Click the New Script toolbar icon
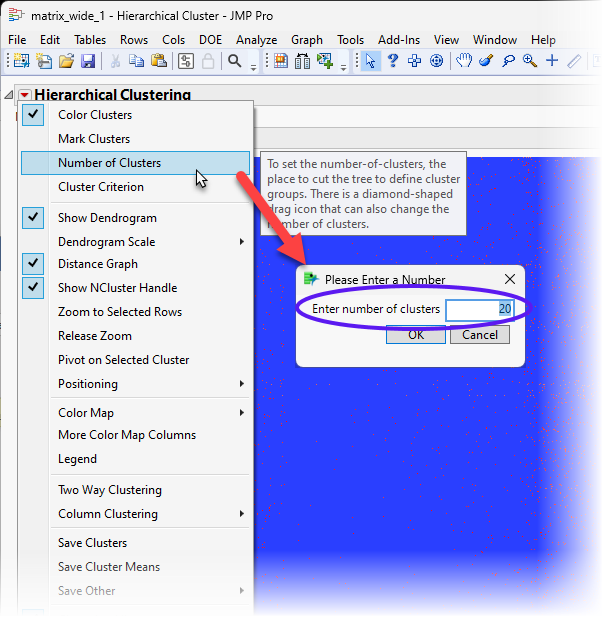 point(44,61)
